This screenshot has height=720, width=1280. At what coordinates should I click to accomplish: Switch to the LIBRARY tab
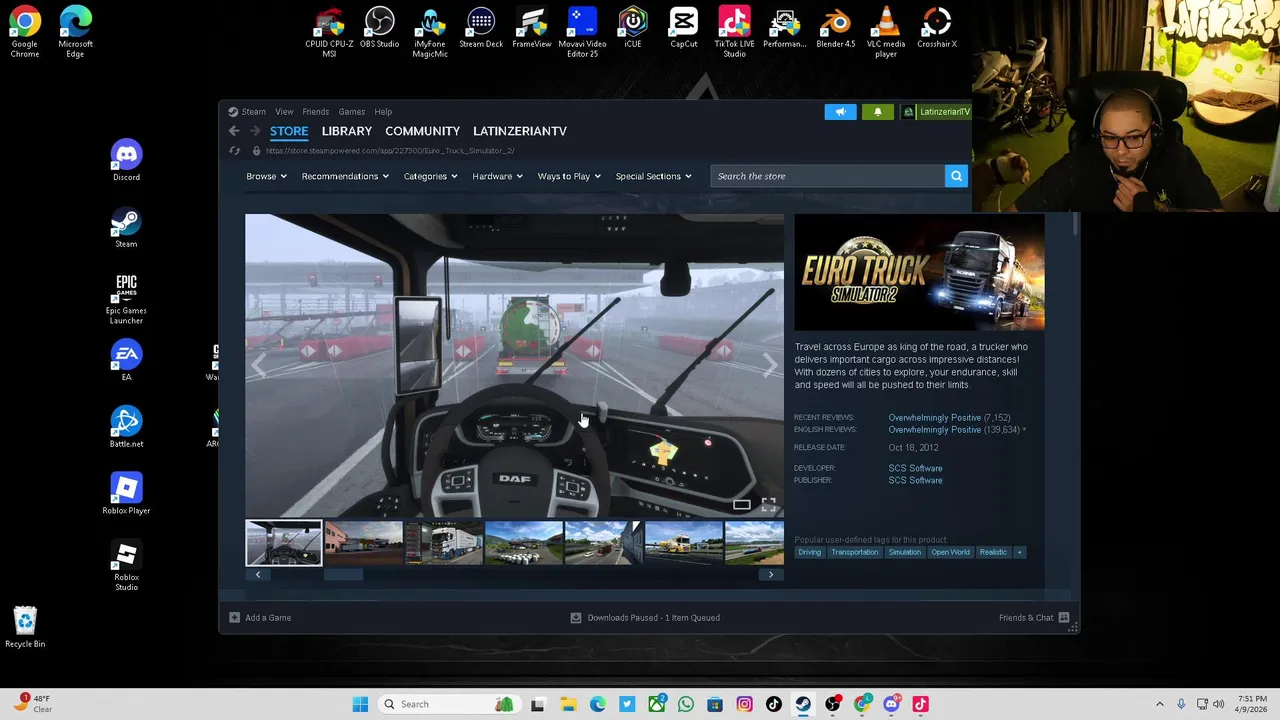click(x=346, y=131)
